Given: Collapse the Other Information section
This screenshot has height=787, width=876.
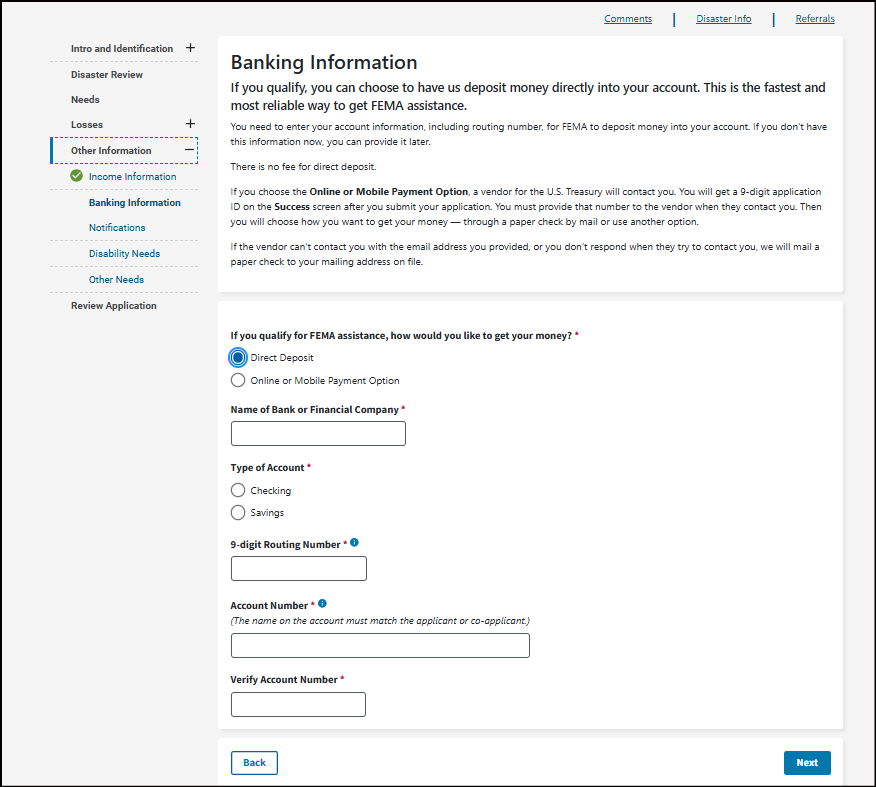Looking at the screenshot, I should pyautogui.click(x=189, y=150).
